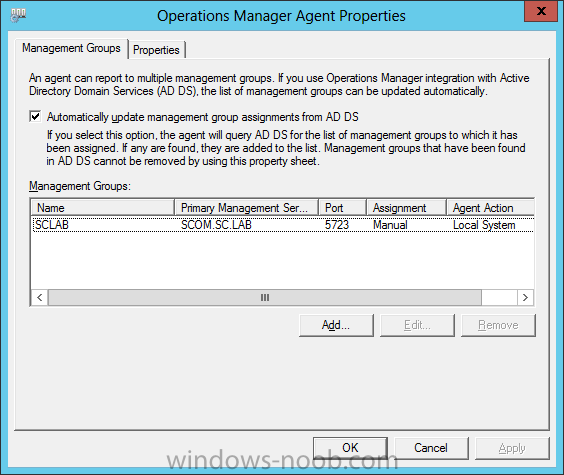Close the Agent Properties dialog
Viewport: 564px width, 475px height.
pos(541,12)
